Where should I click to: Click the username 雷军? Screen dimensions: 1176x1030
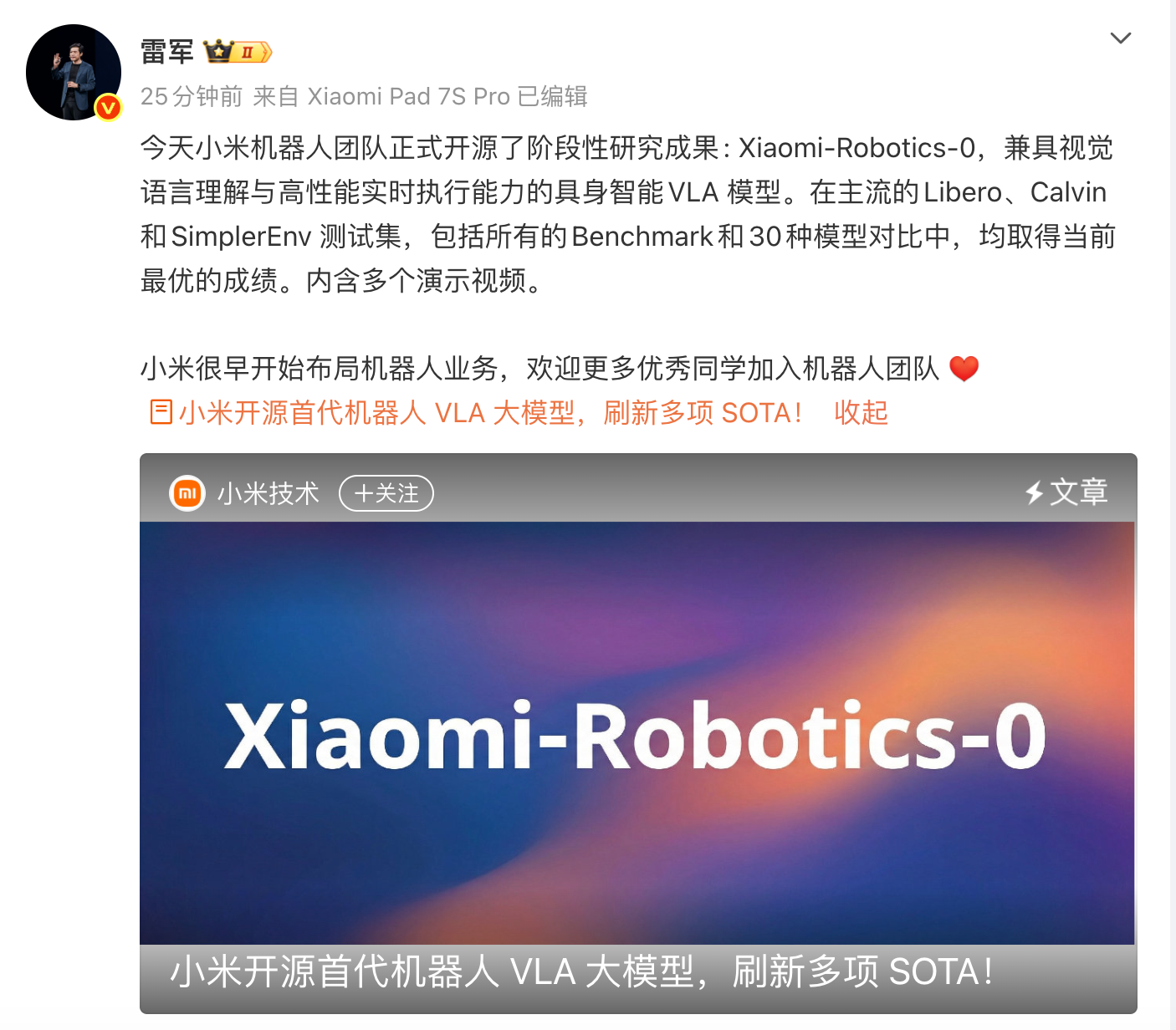tap(167, 52)
